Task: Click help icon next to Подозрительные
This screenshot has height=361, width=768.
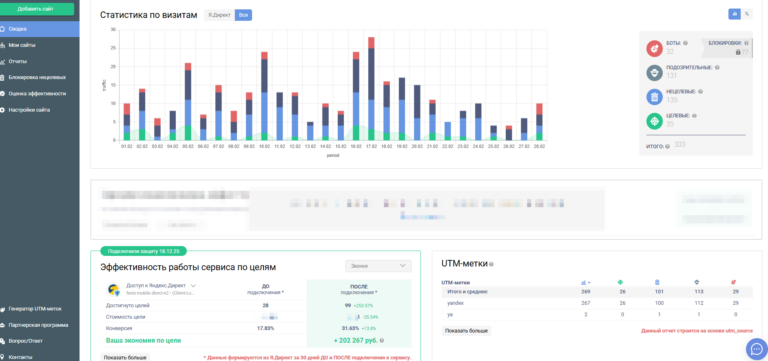Action: (x=717, y=68)
